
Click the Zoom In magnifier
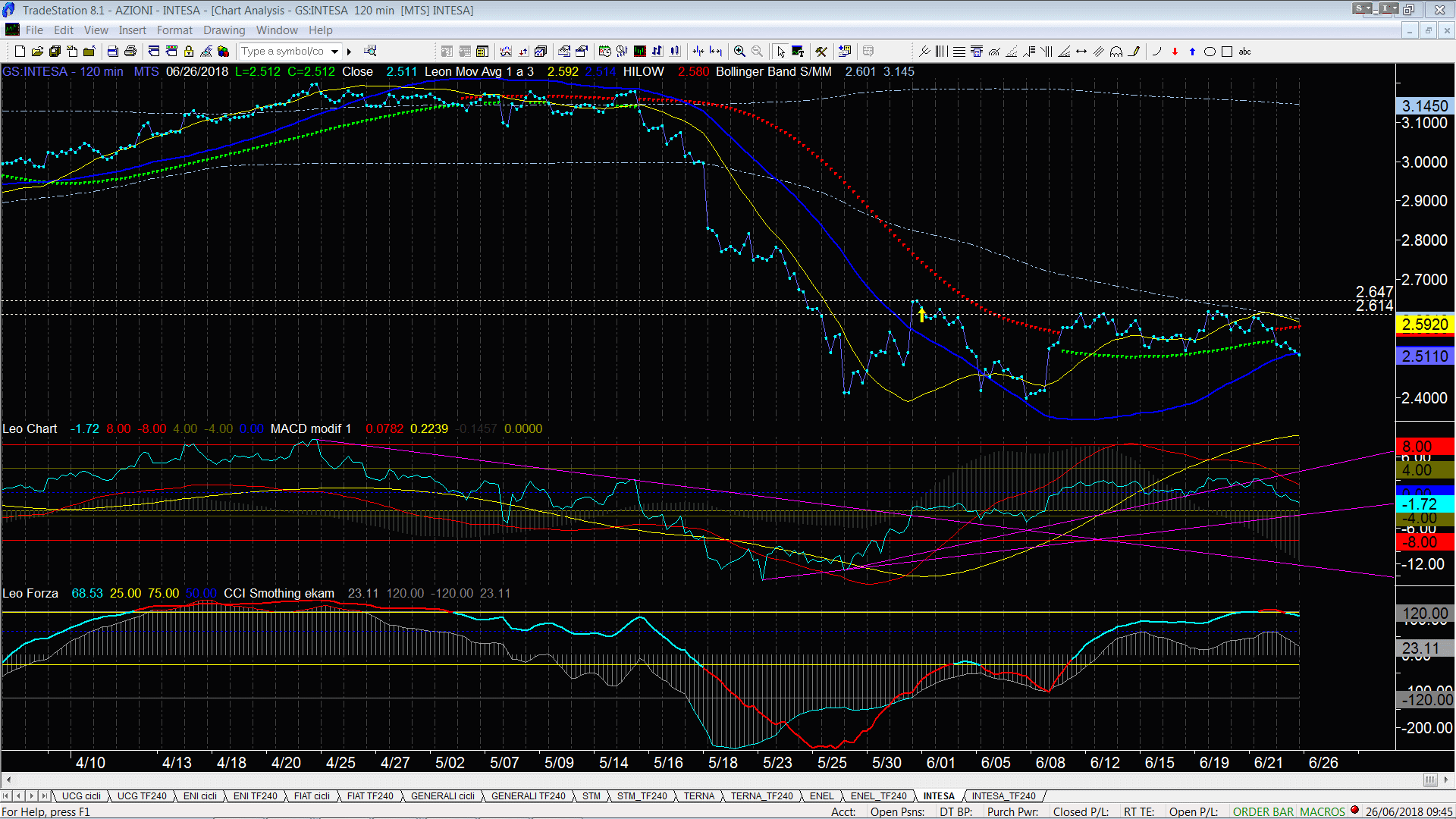(x=739, y=52)
